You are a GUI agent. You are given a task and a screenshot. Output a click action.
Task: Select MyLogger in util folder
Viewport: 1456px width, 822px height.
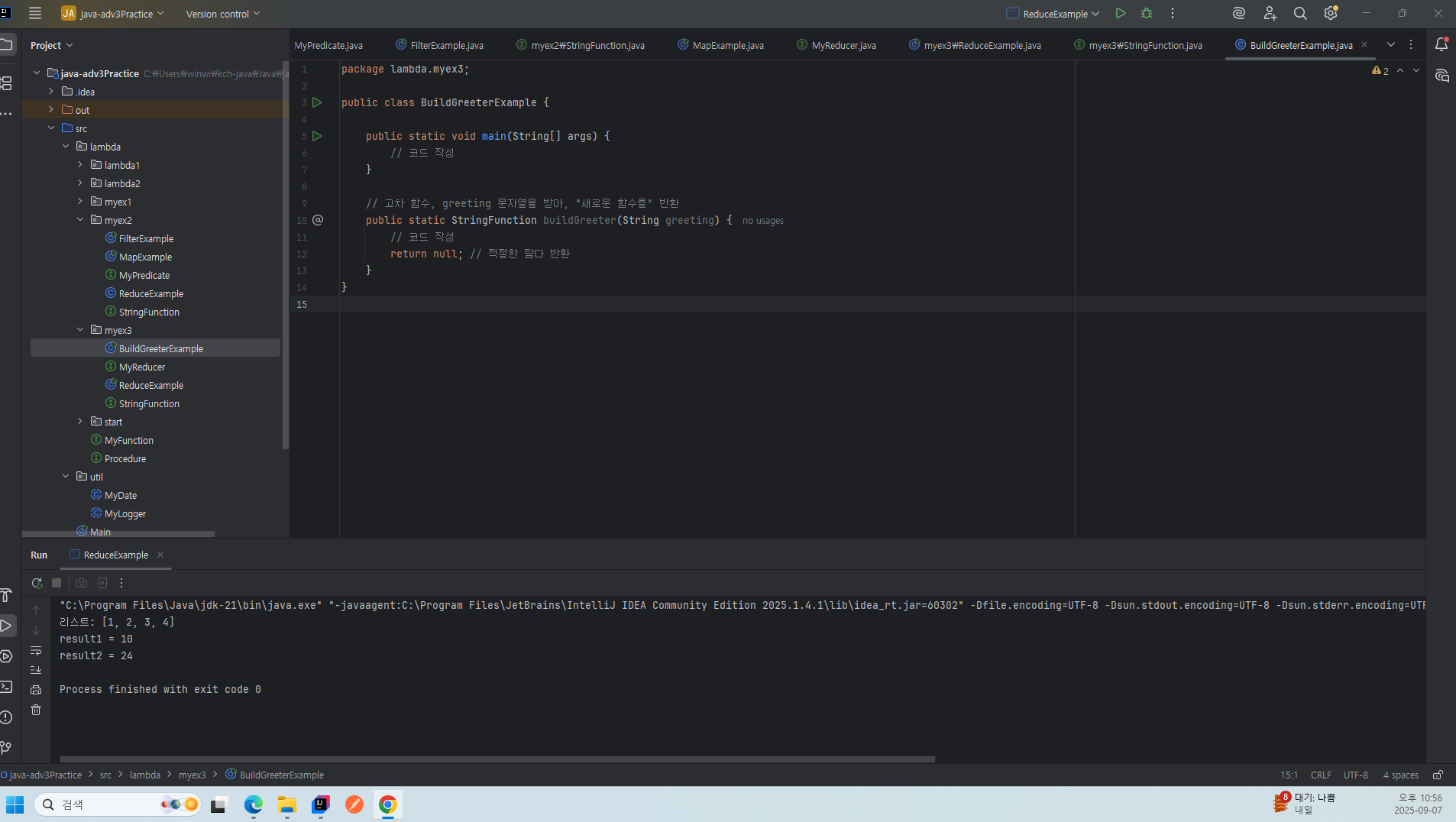(125, 513)
